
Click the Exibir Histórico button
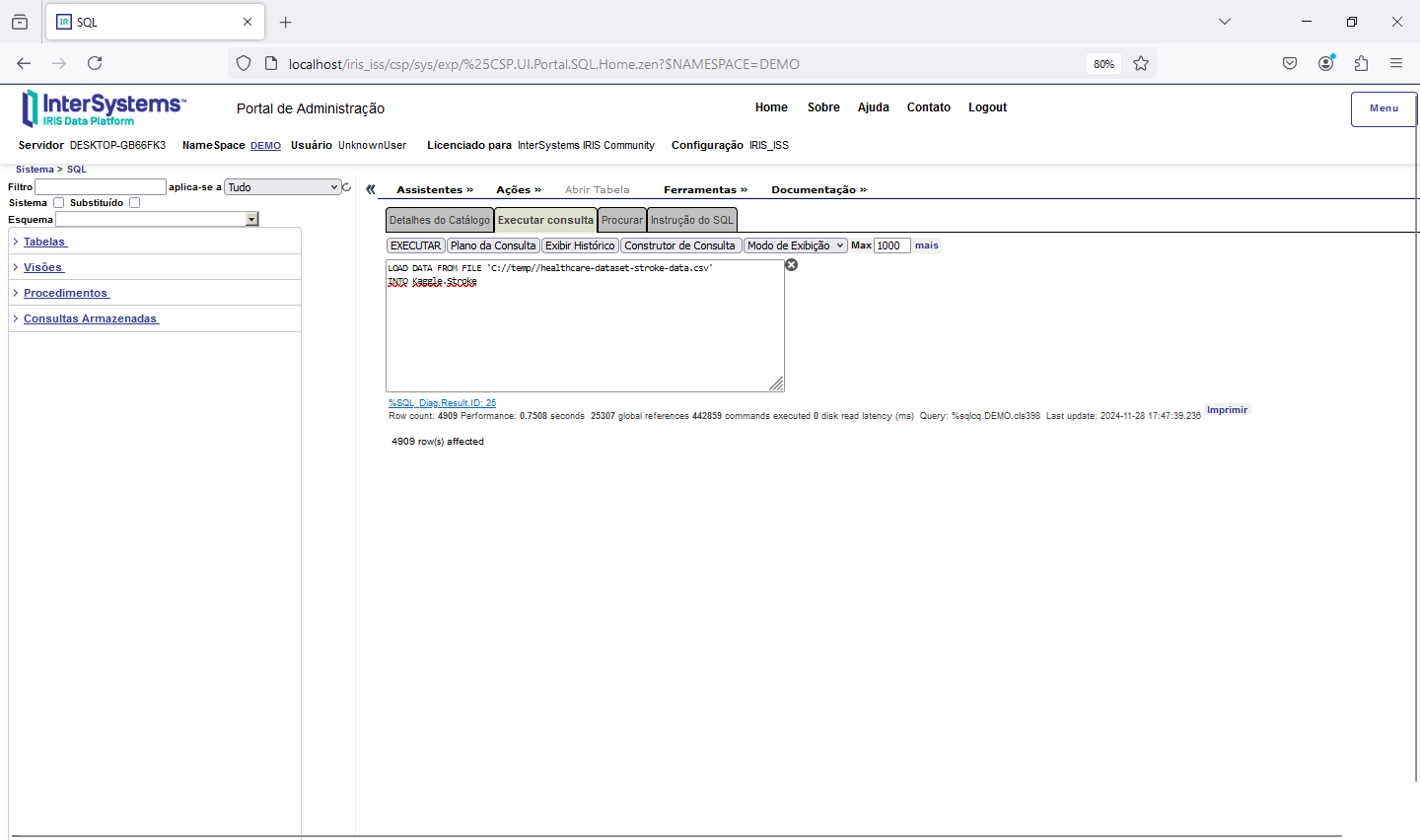pos(580,245)
